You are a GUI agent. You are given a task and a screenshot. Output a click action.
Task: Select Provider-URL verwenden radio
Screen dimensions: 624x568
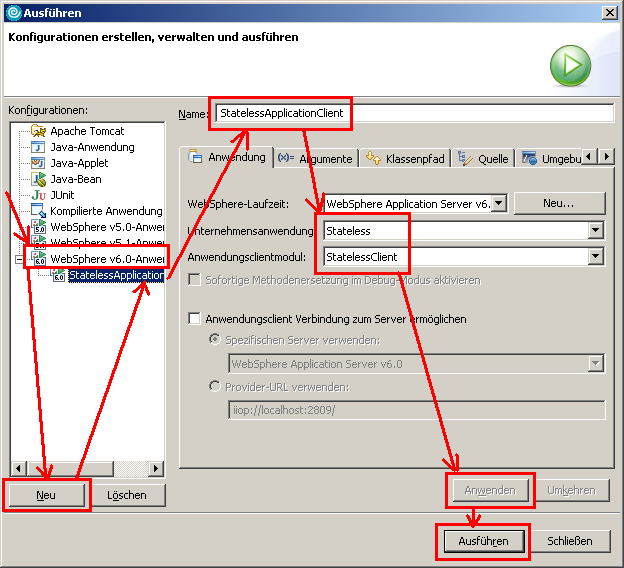click(214, 386)
